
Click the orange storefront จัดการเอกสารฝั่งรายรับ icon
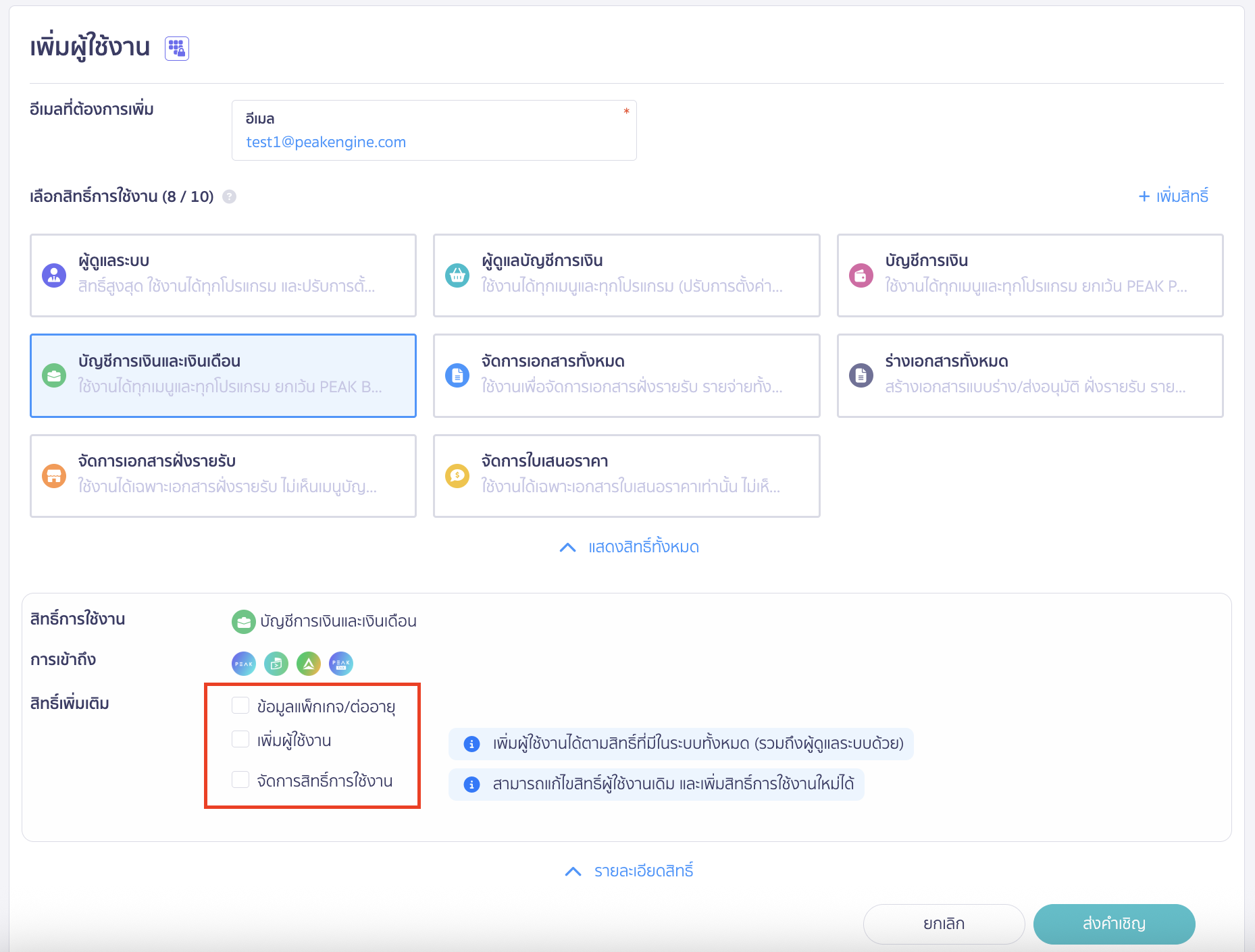point(54,476)
